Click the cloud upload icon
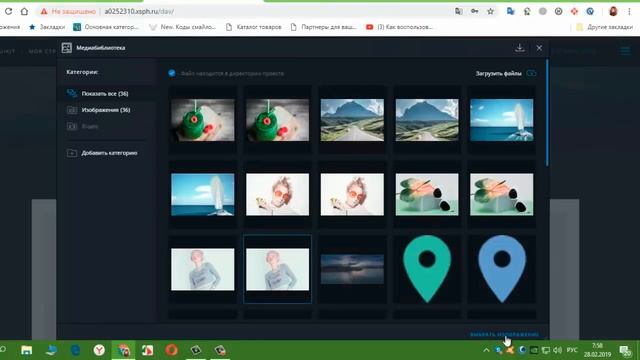The height and width of the screenshot is (360, 640). [531, 73]
